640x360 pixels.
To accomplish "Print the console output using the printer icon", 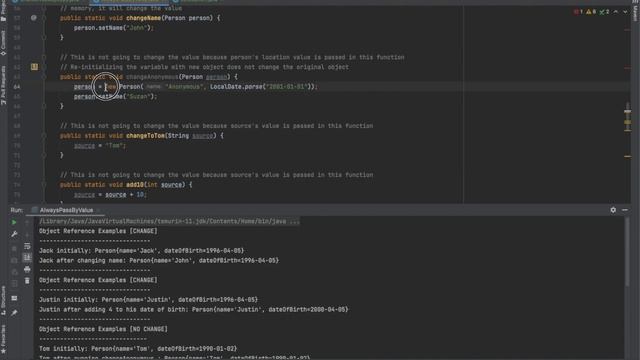I will click(27, 269).
